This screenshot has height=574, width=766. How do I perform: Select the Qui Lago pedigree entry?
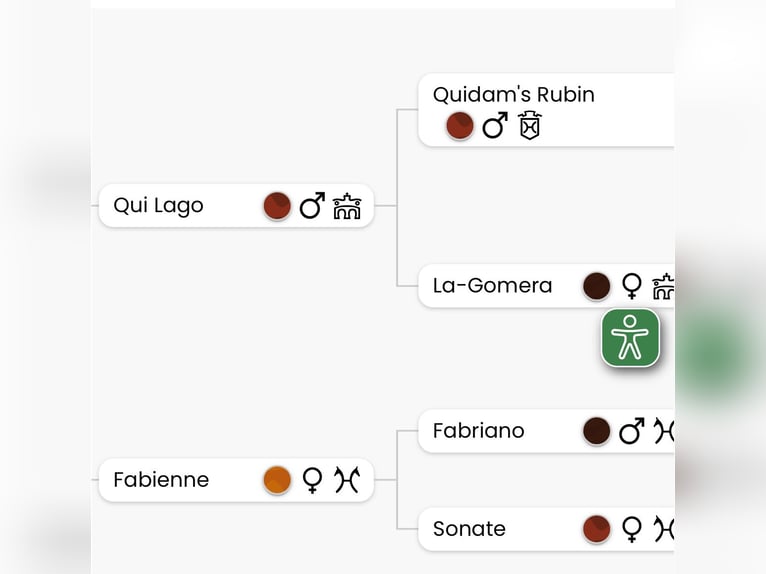point(158,206)
